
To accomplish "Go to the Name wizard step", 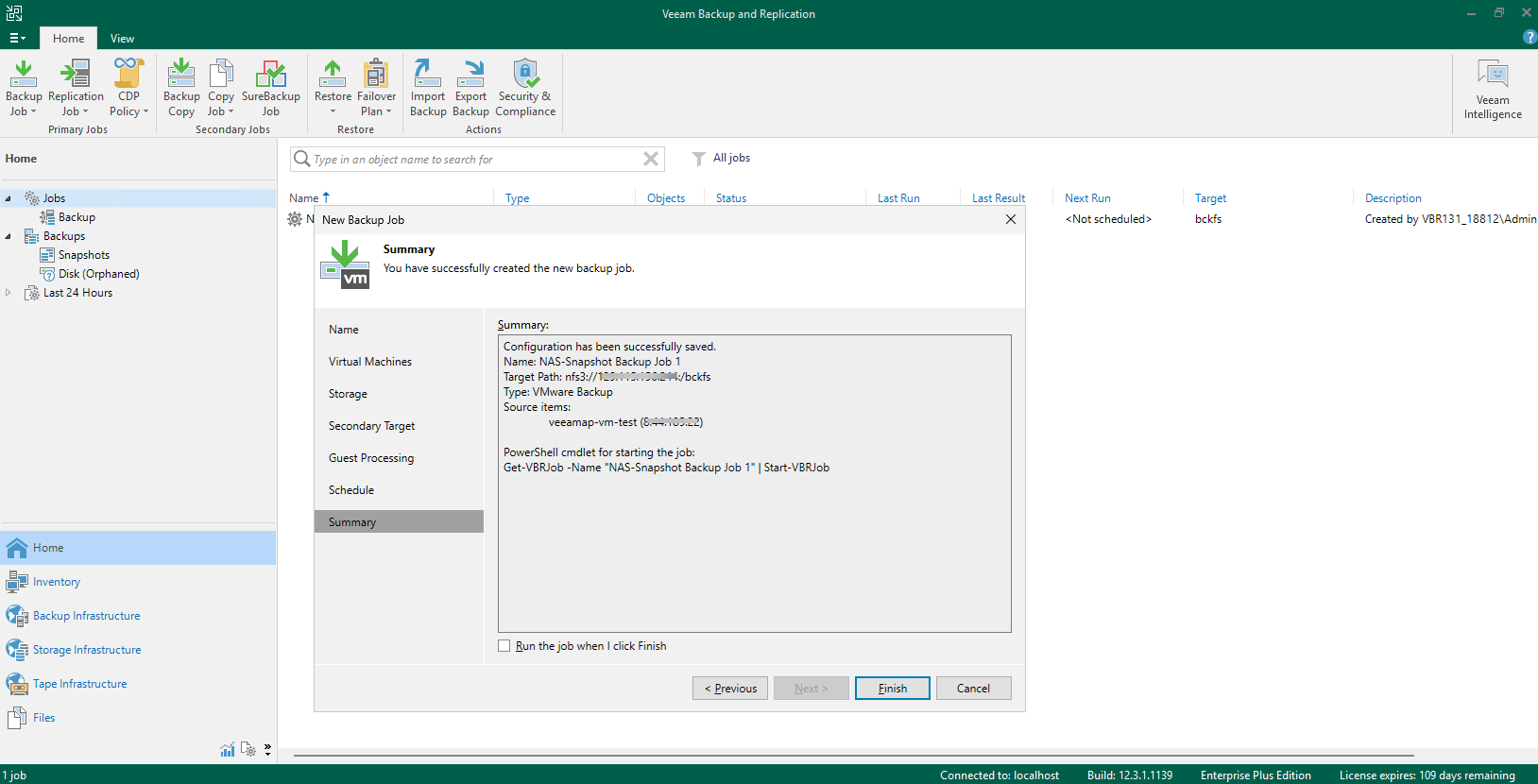I will (x=399, y=330).
